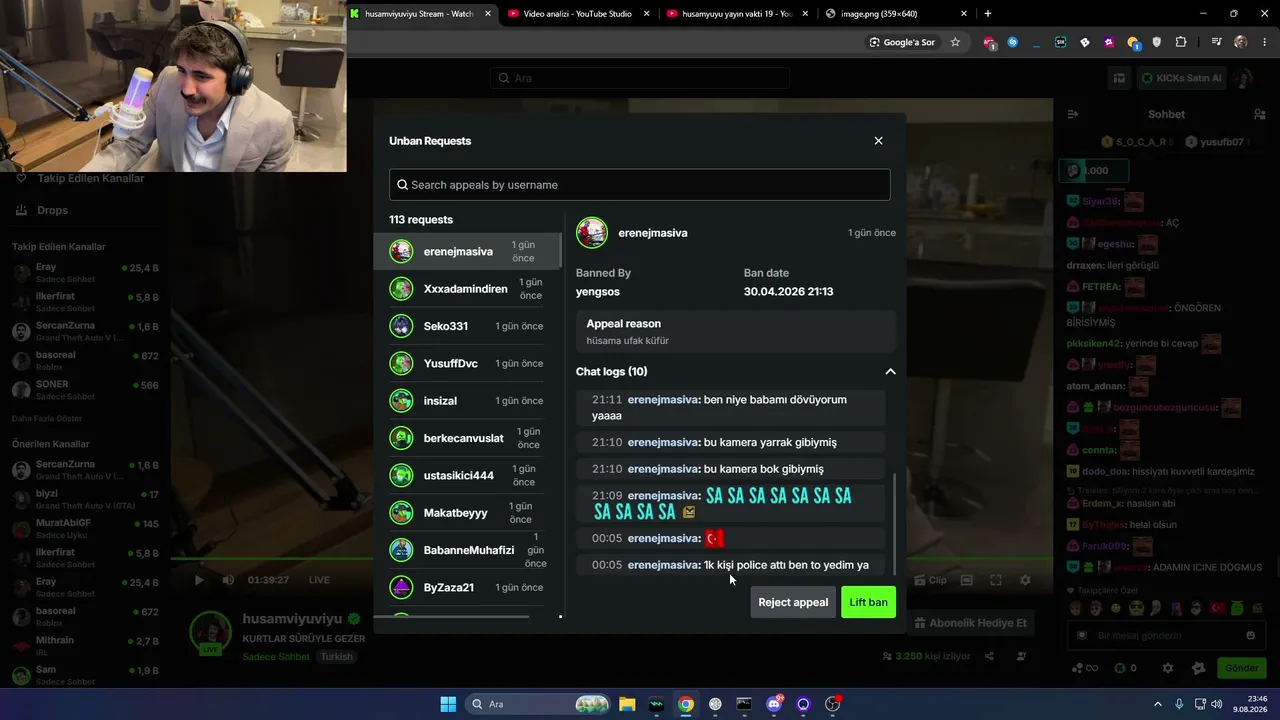
Task: Click the chat message input
Action: point(1165,635)
